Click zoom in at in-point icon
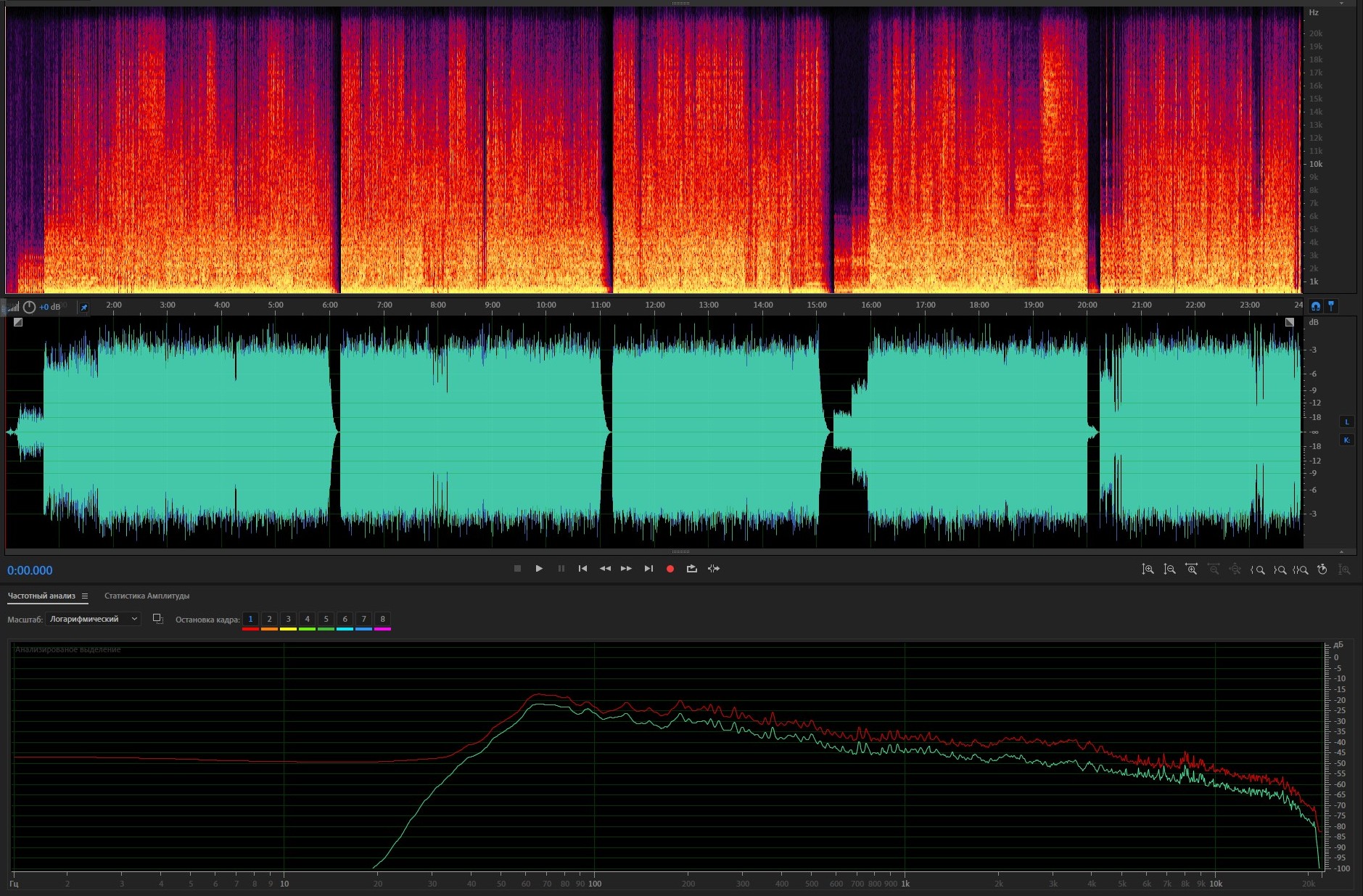 tap(1257, 570)
